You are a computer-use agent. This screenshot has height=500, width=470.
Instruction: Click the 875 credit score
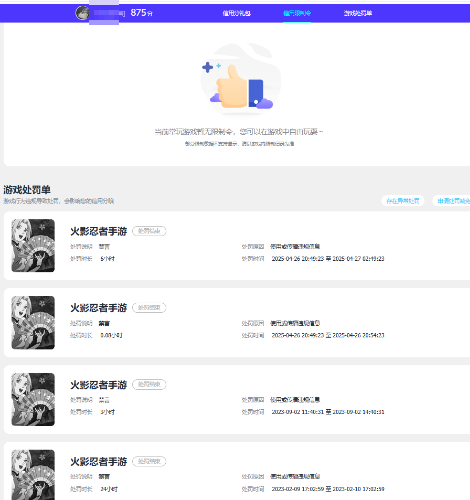[142, 13]
